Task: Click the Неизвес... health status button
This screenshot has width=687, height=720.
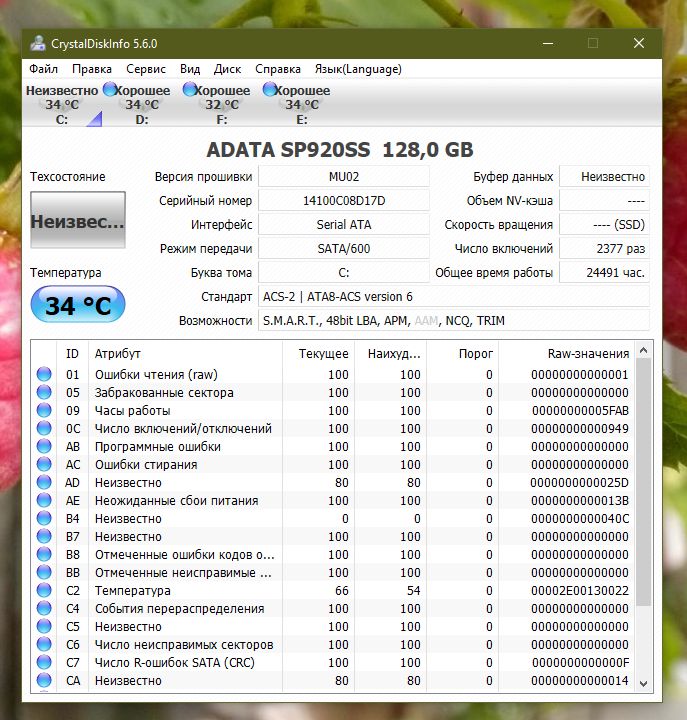Action: (x=78, y=220)
